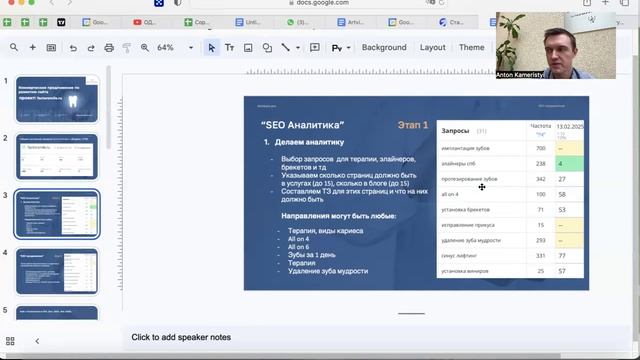Switch to the Untitled docs browser tab
Screen dimensions: 640x360
[248, 22]
